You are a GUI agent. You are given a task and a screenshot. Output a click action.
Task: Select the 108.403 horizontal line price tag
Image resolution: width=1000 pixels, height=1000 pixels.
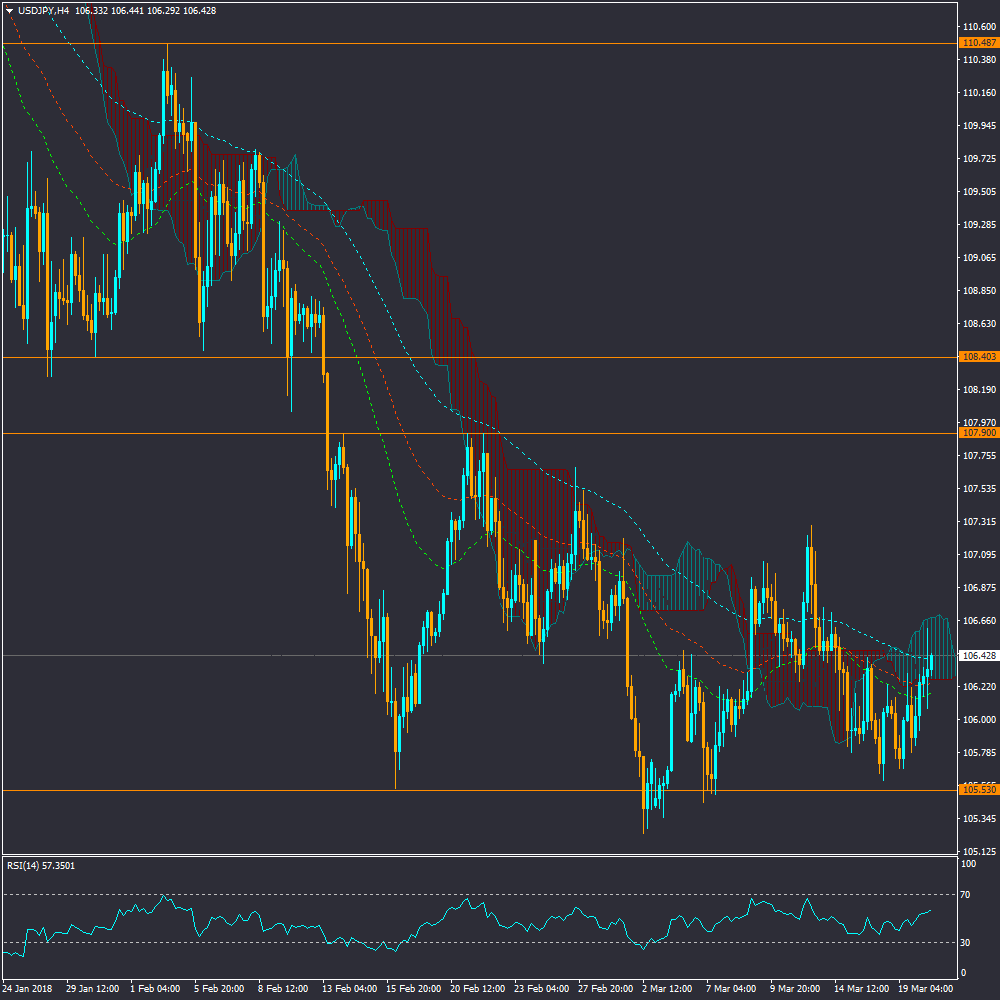point(978,357)
